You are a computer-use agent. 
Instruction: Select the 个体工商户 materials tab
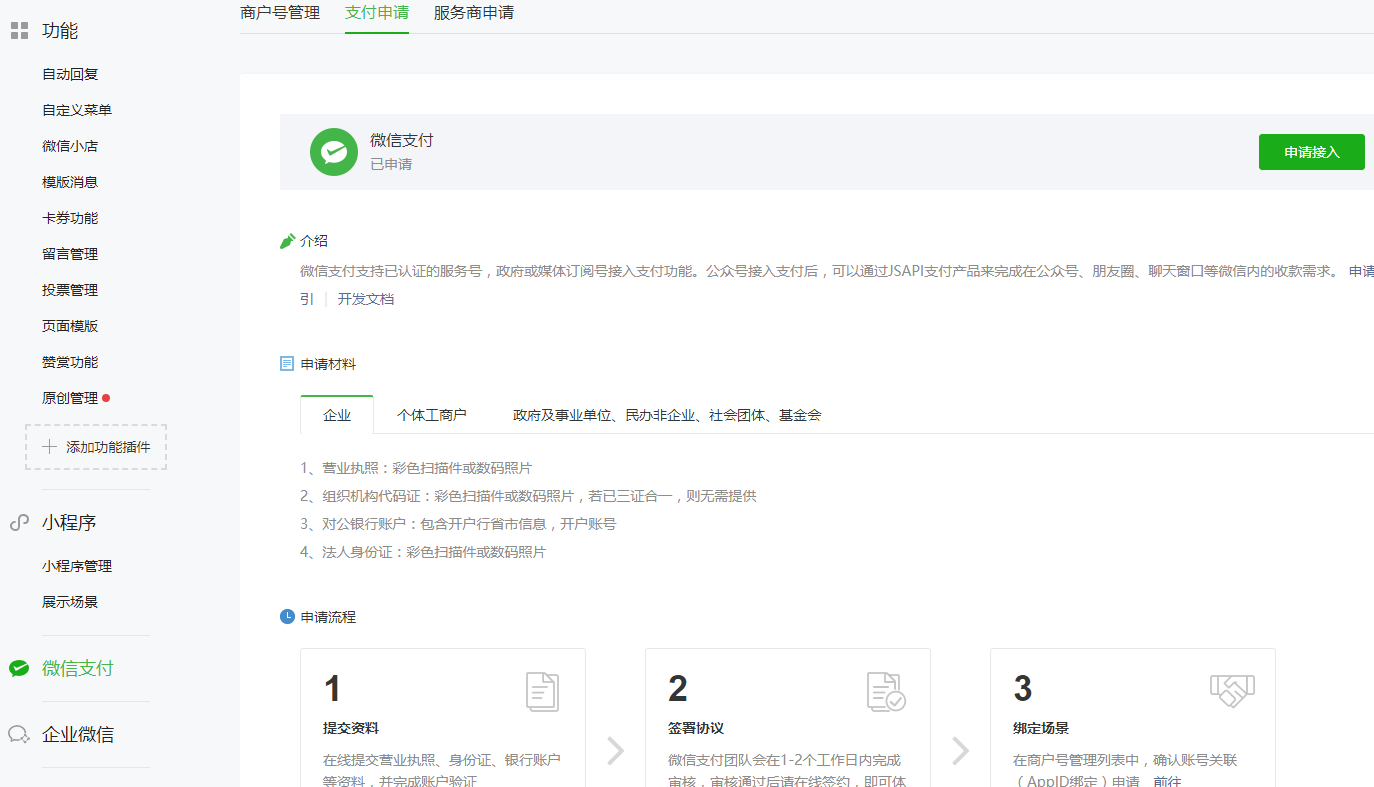[432, 415]
